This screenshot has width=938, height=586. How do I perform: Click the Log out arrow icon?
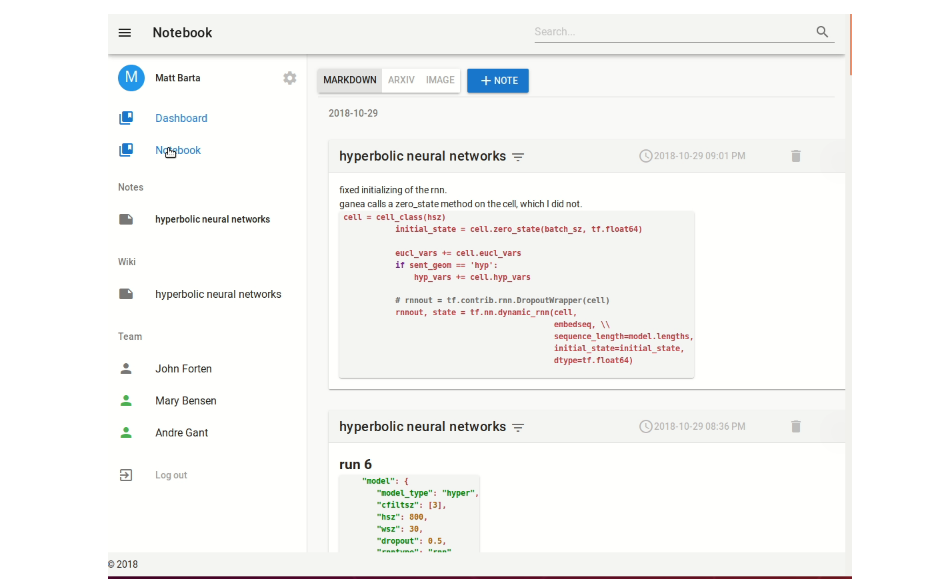[126, 475]
